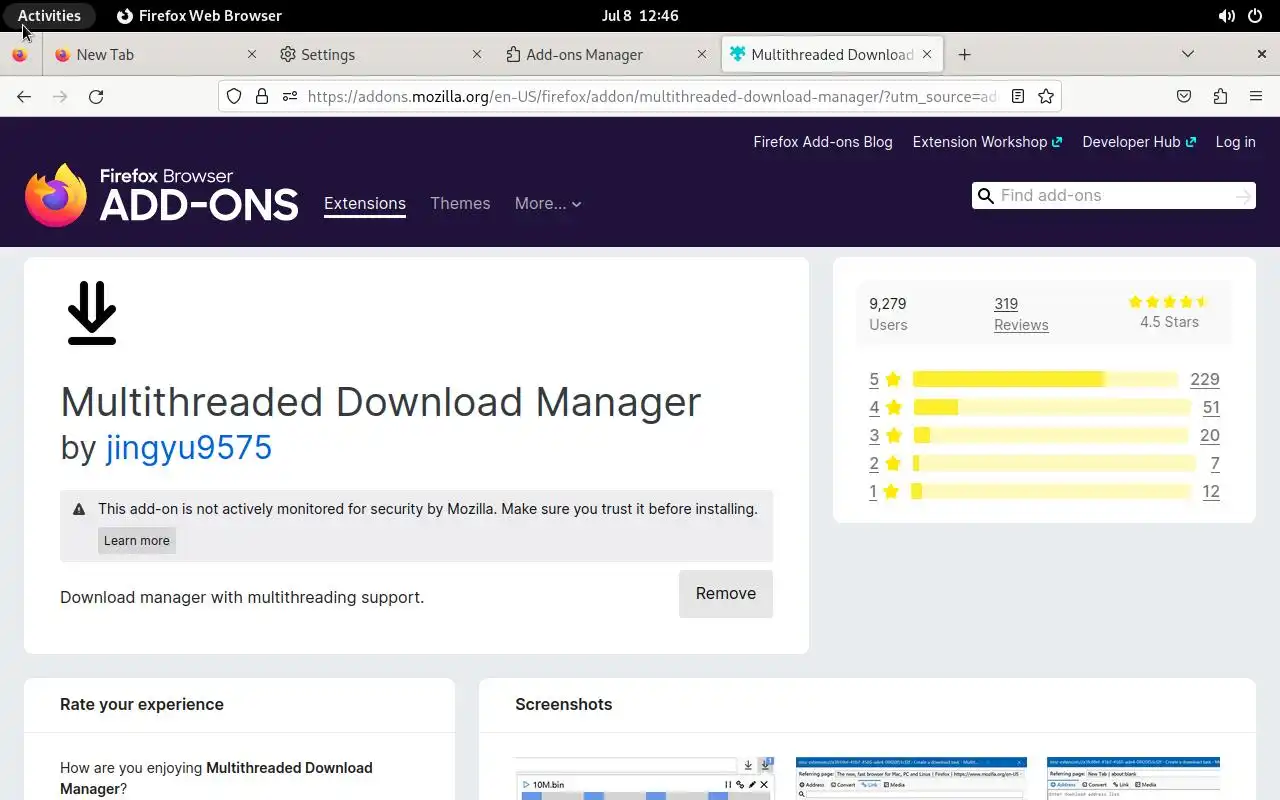Reload the current page

pos(96,97)
